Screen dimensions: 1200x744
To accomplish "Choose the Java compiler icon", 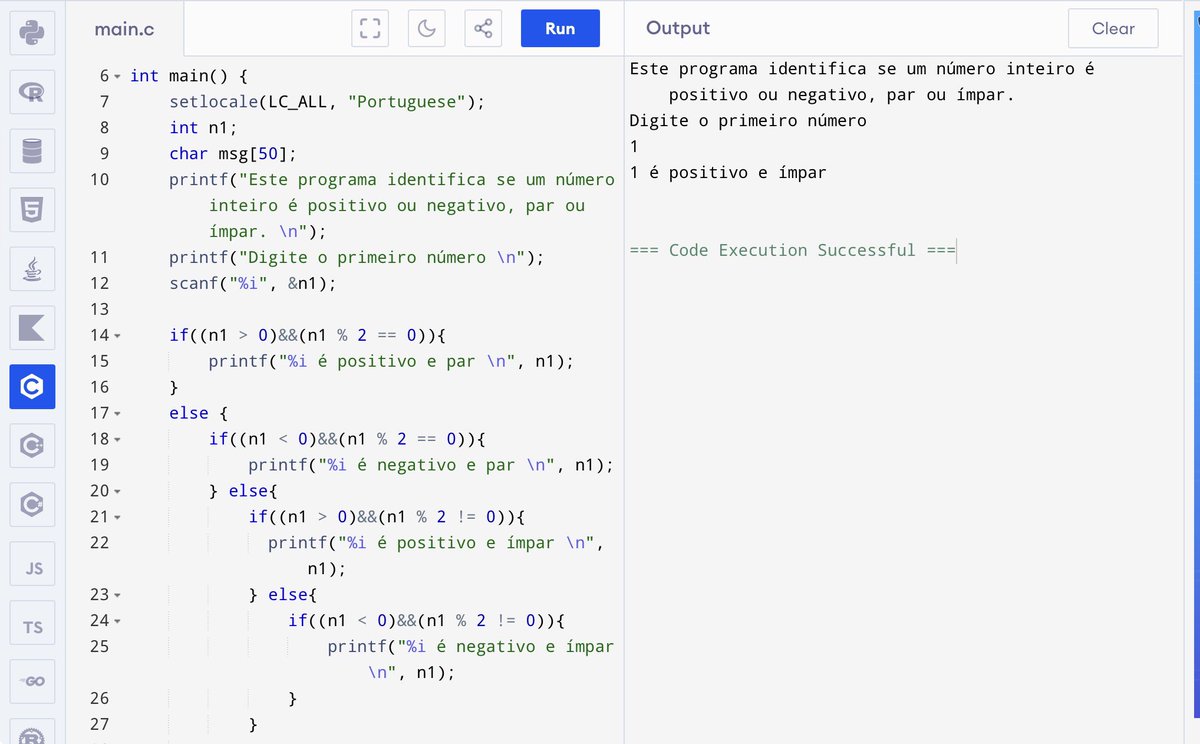I will point(32,269).
